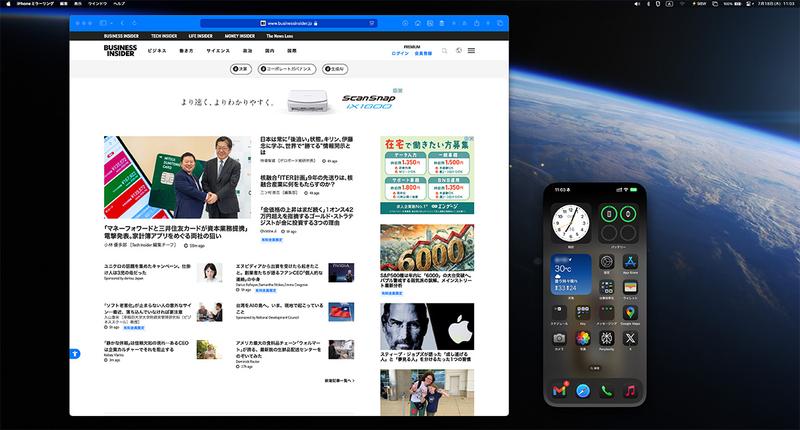800x430 pixels.
Task: Click the Safari share button
Action: click(477, 23)
